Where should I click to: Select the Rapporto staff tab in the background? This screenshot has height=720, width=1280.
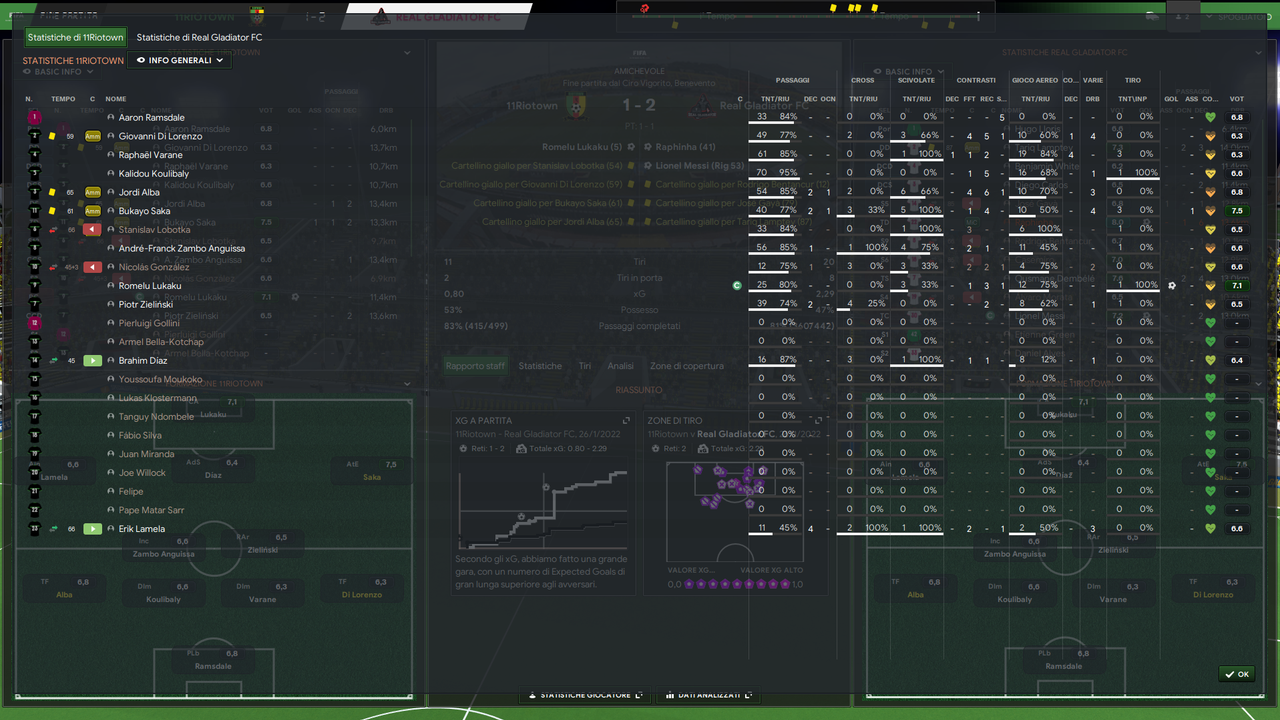[475, 366]
